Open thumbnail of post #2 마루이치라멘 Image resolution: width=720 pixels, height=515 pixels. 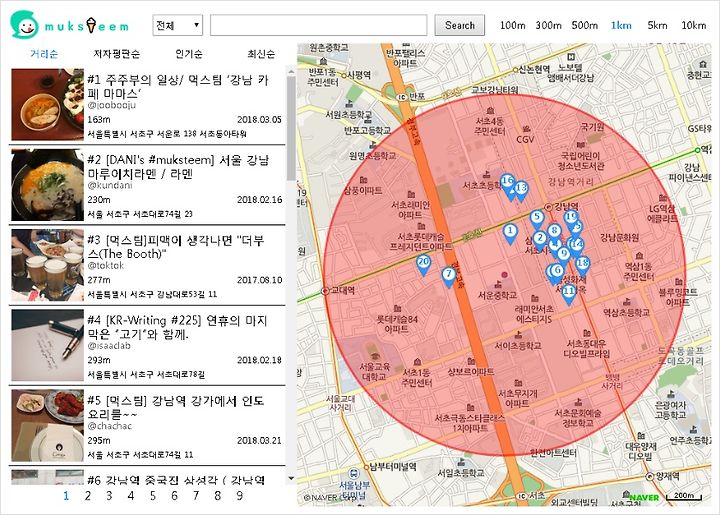pos(48,185)
